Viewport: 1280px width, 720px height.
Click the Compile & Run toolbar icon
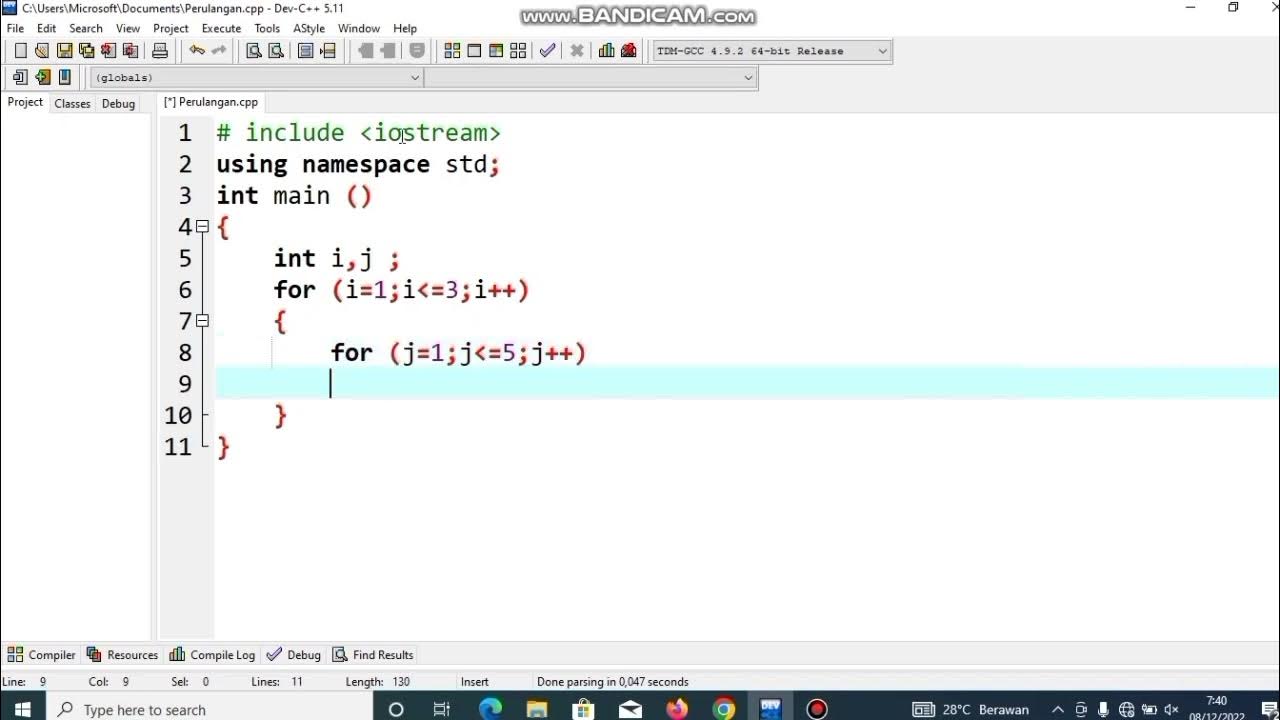(496, 51)
